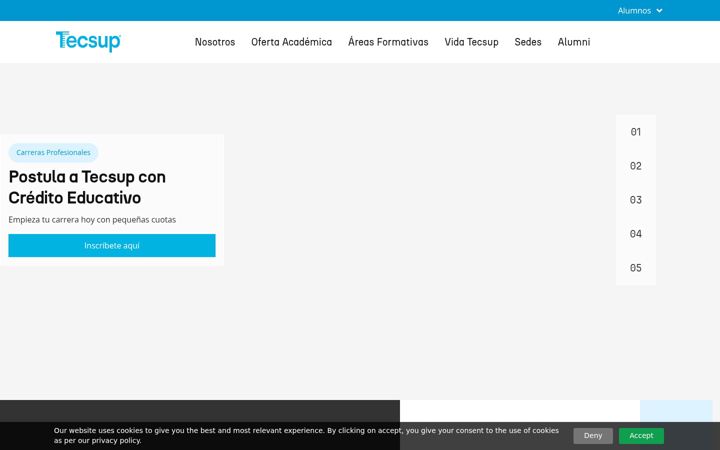The image size is (720, 450).
Task: Jump to slide 03
Action: [x=636, y=200]
